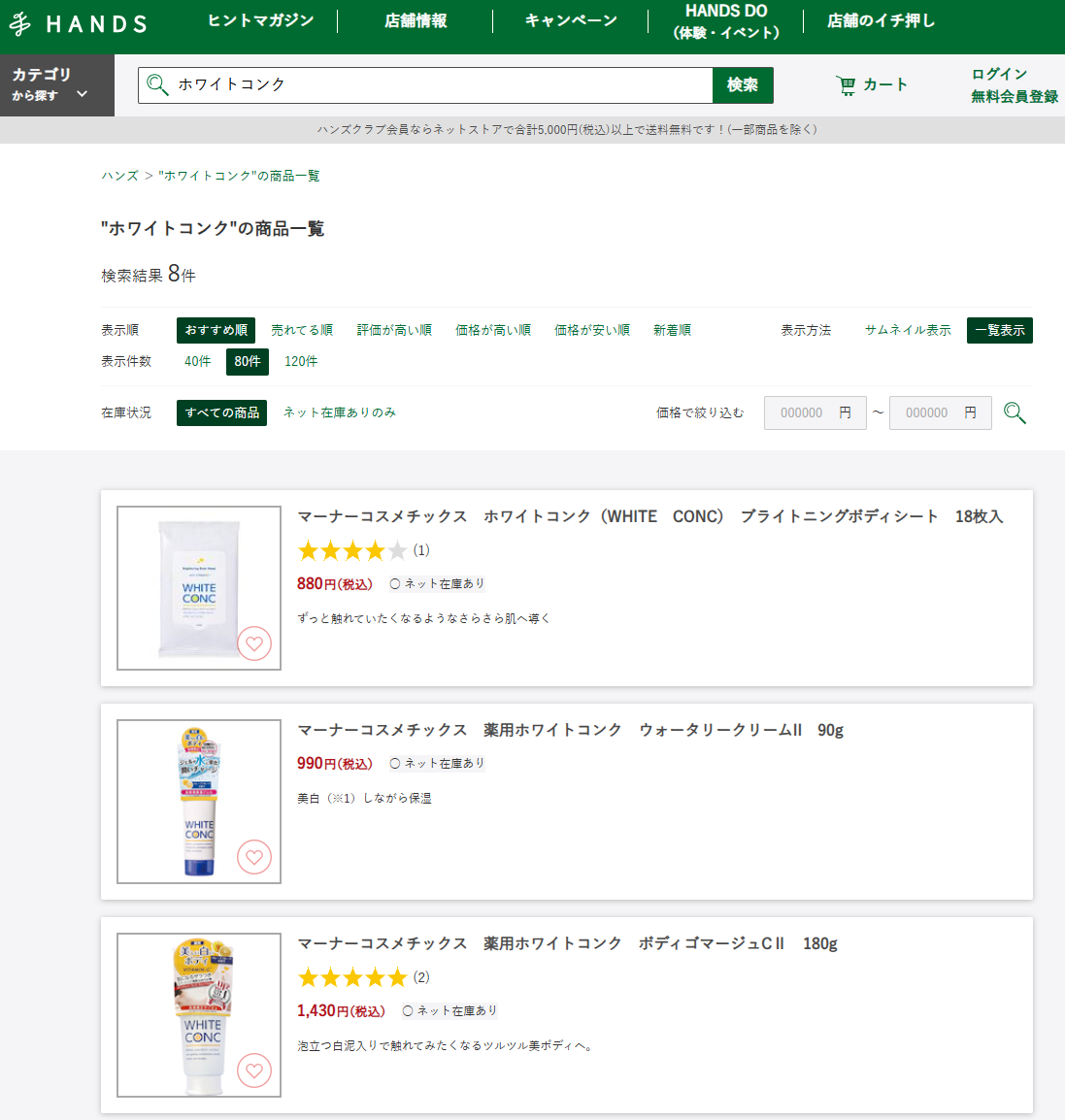1065x1120 pixels.
Task: Show 40件 per page
Action: [197, 361]
